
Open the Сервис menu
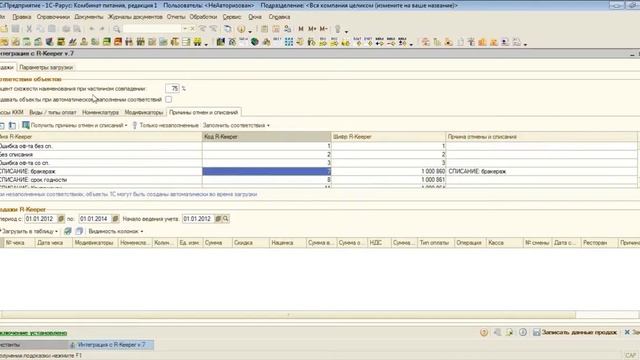click(232, 17)
